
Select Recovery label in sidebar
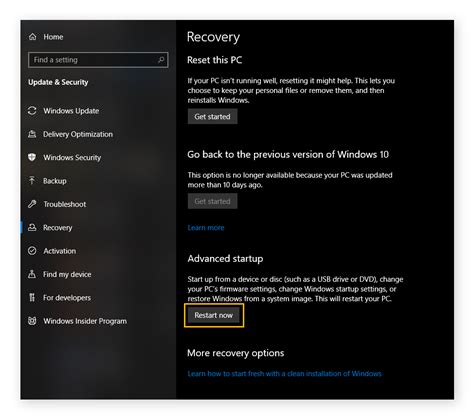(x=58, y=228)
